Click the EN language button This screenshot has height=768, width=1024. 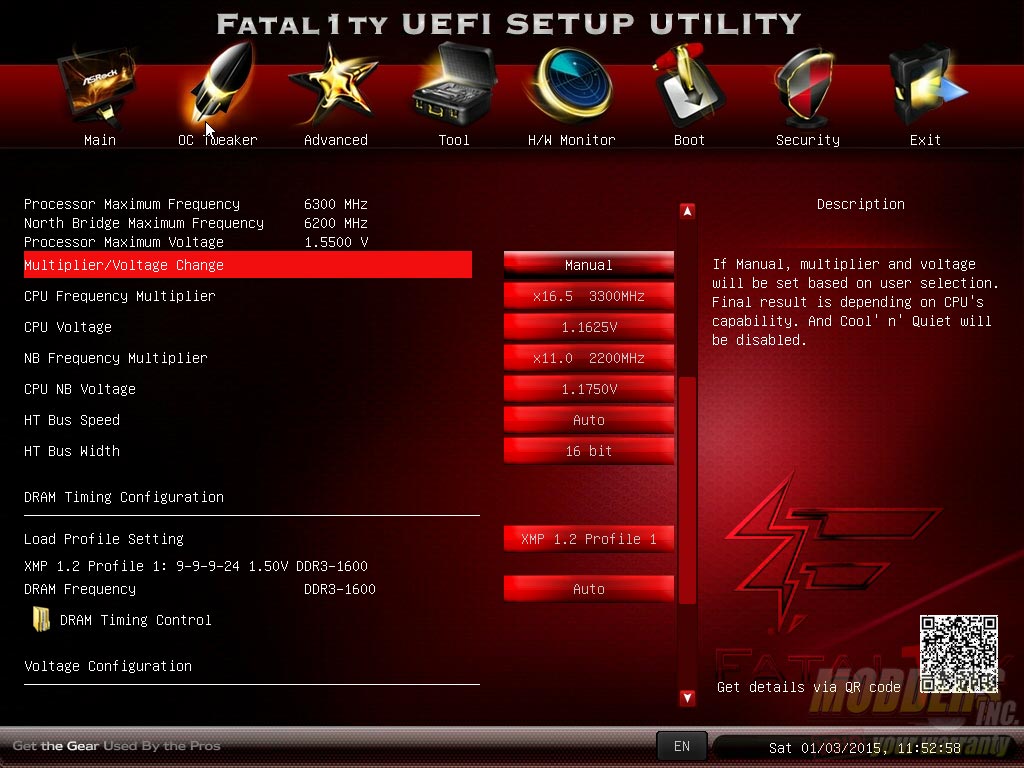coord(681,746)
